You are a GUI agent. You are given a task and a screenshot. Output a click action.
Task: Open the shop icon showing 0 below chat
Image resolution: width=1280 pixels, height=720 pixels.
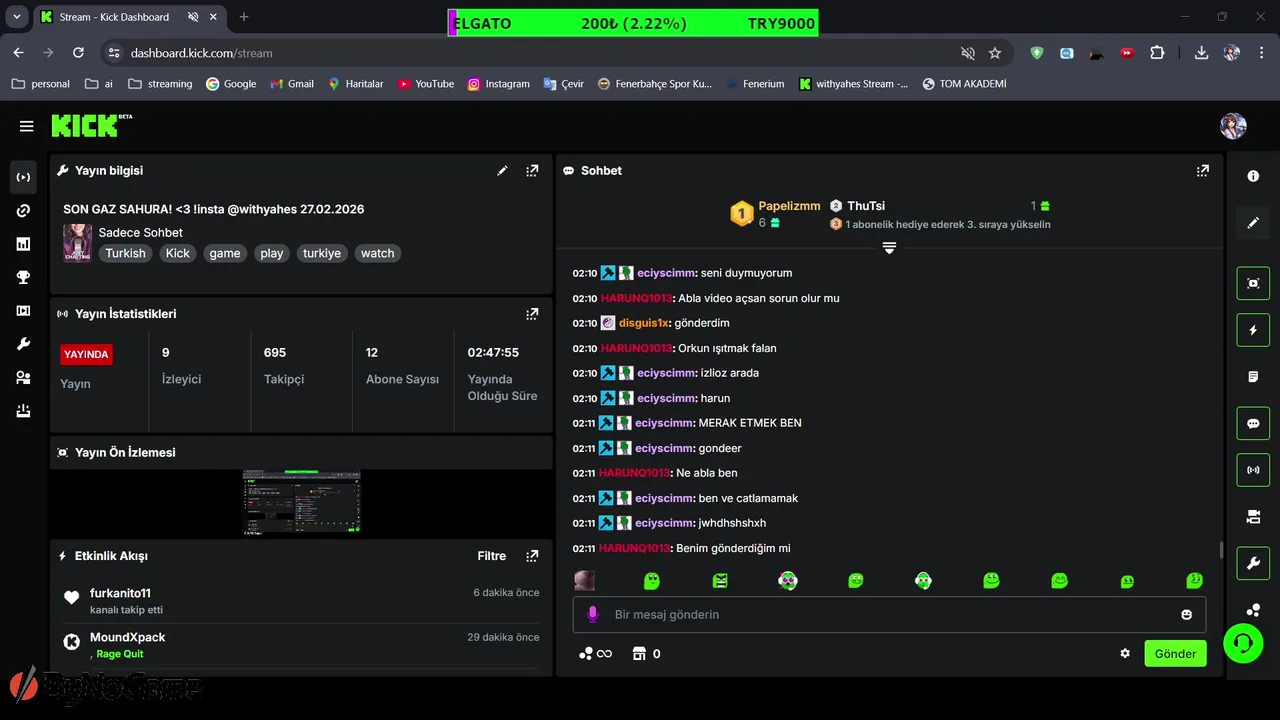(646, 654)
